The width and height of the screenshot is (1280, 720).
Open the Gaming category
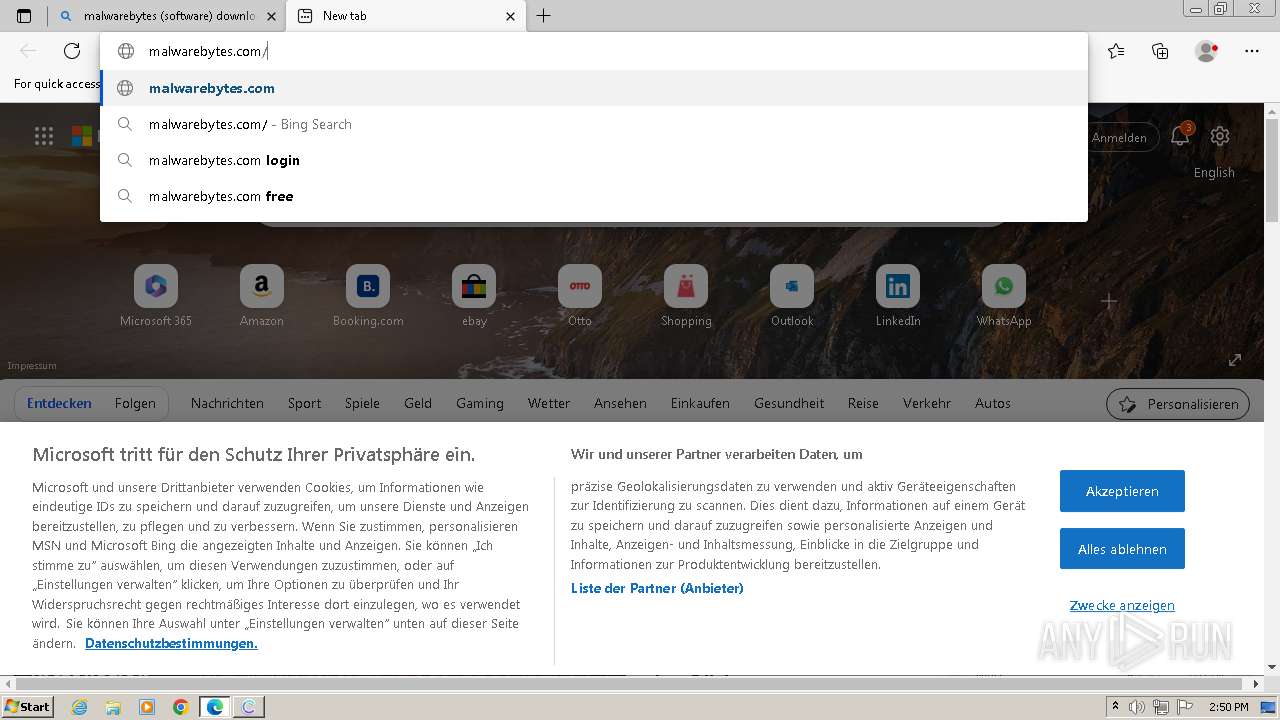480,403
